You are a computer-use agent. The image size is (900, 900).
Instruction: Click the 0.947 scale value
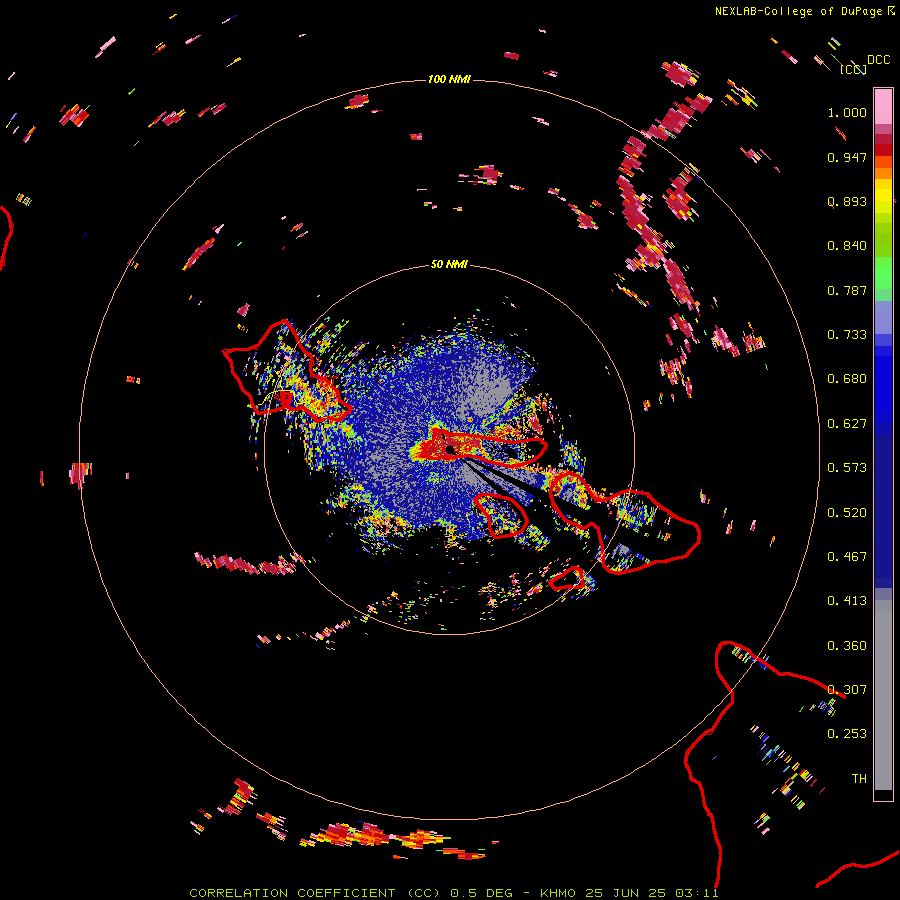(847, 157)
